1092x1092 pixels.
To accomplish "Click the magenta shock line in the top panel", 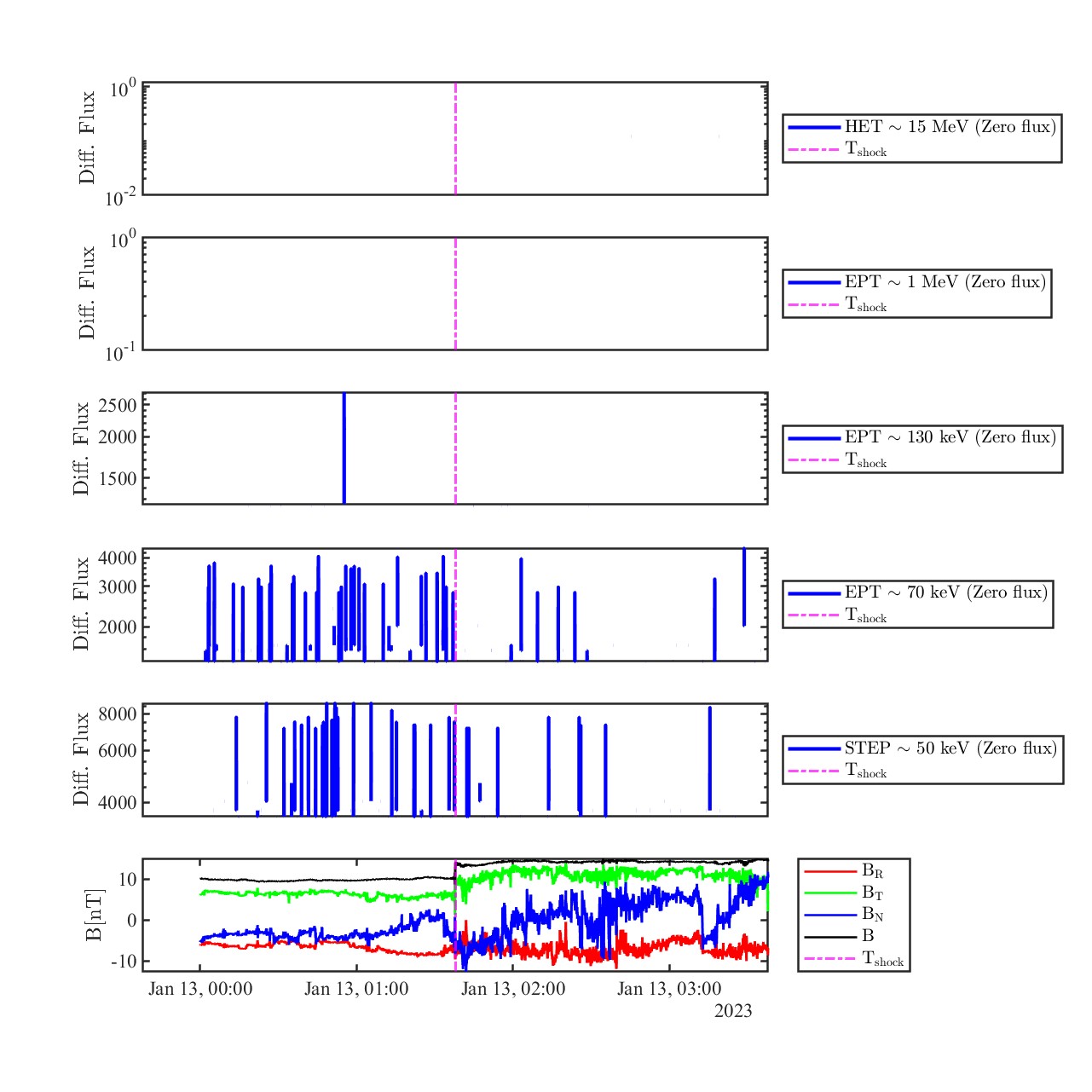I will 455,139.
